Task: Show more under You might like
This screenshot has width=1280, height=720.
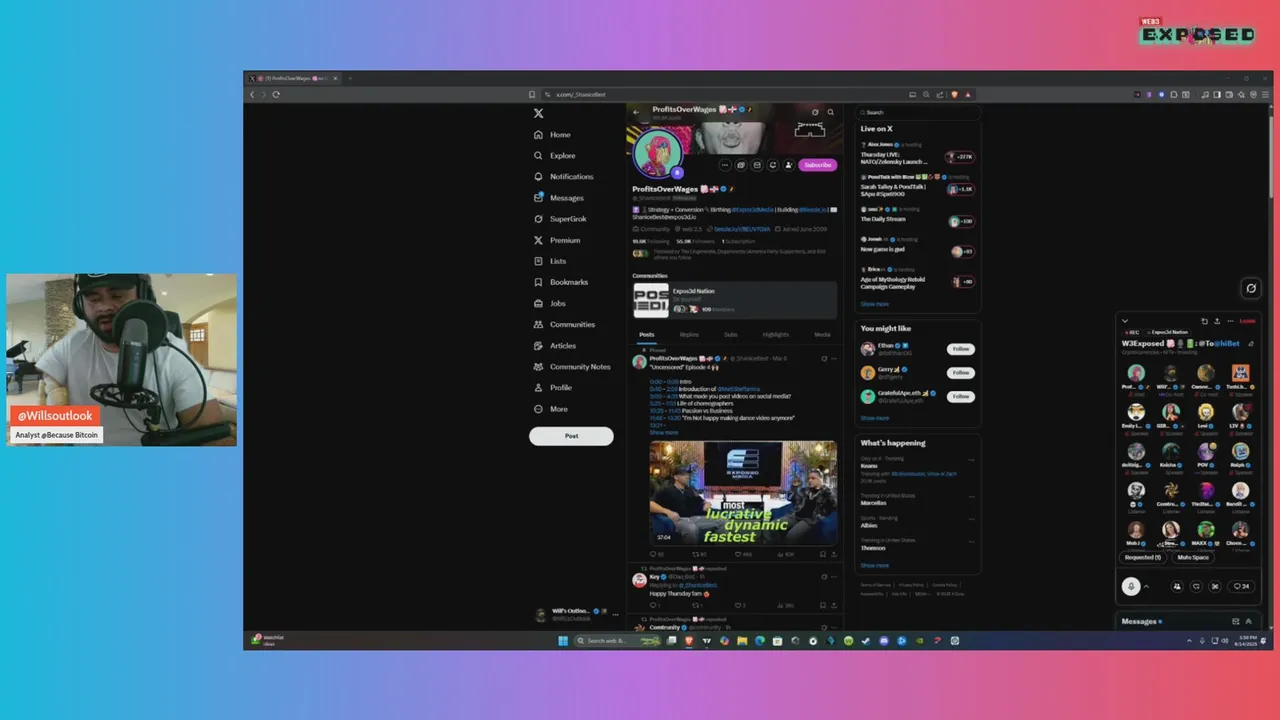Action: pyautogui.click(x=874, y=418)
